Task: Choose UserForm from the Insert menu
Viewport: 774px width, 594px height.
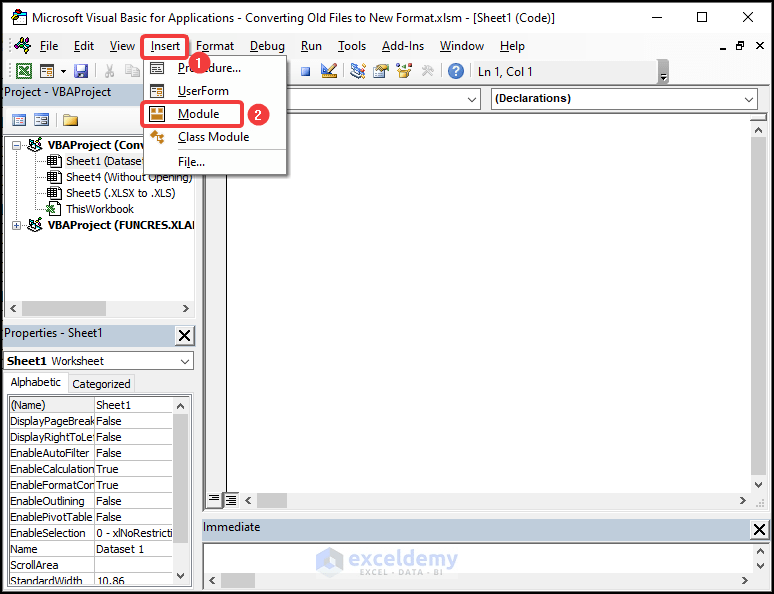Action: point(214,91)
